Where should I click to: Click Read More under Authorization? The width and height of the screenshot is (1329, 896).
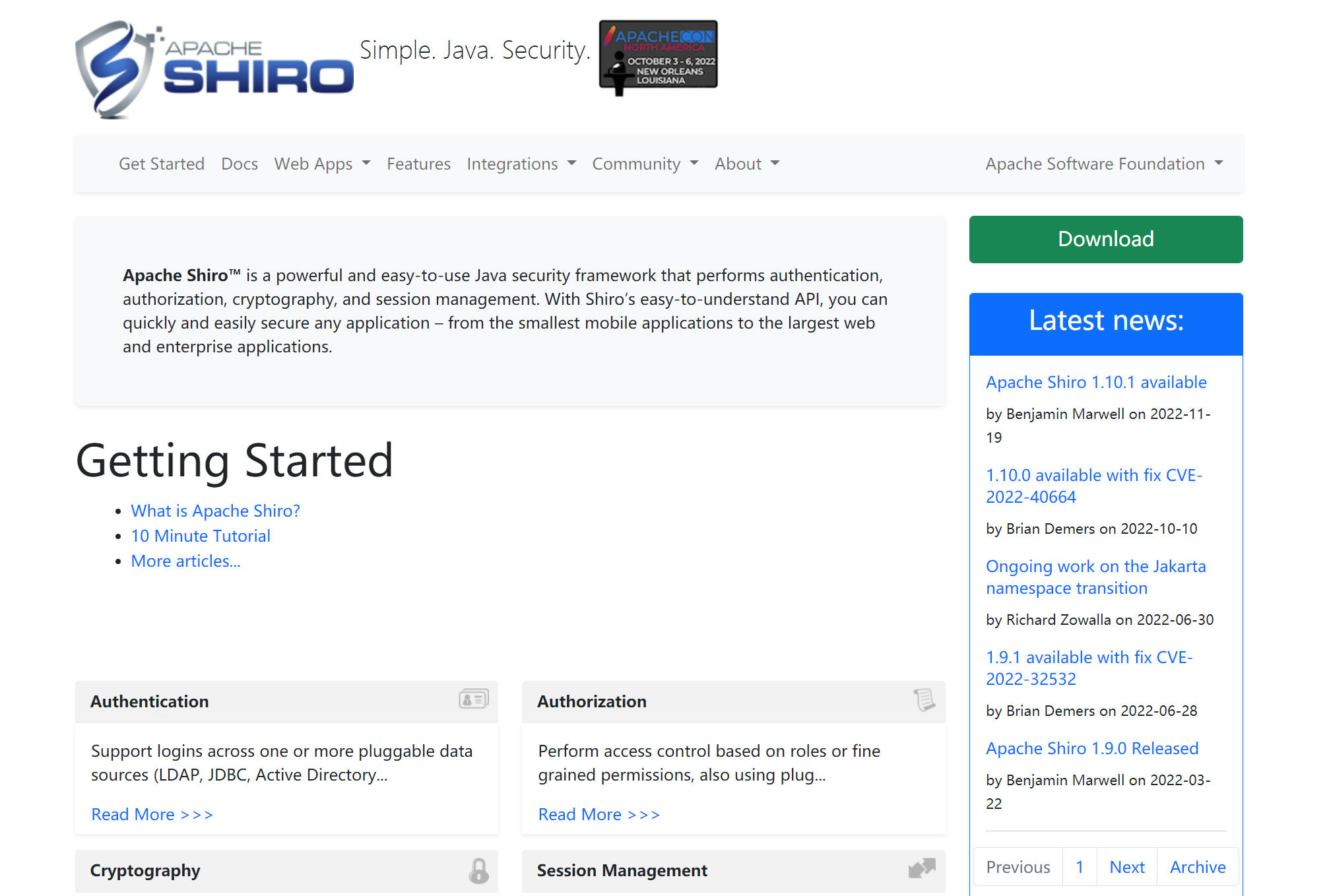tap(599, 814)
